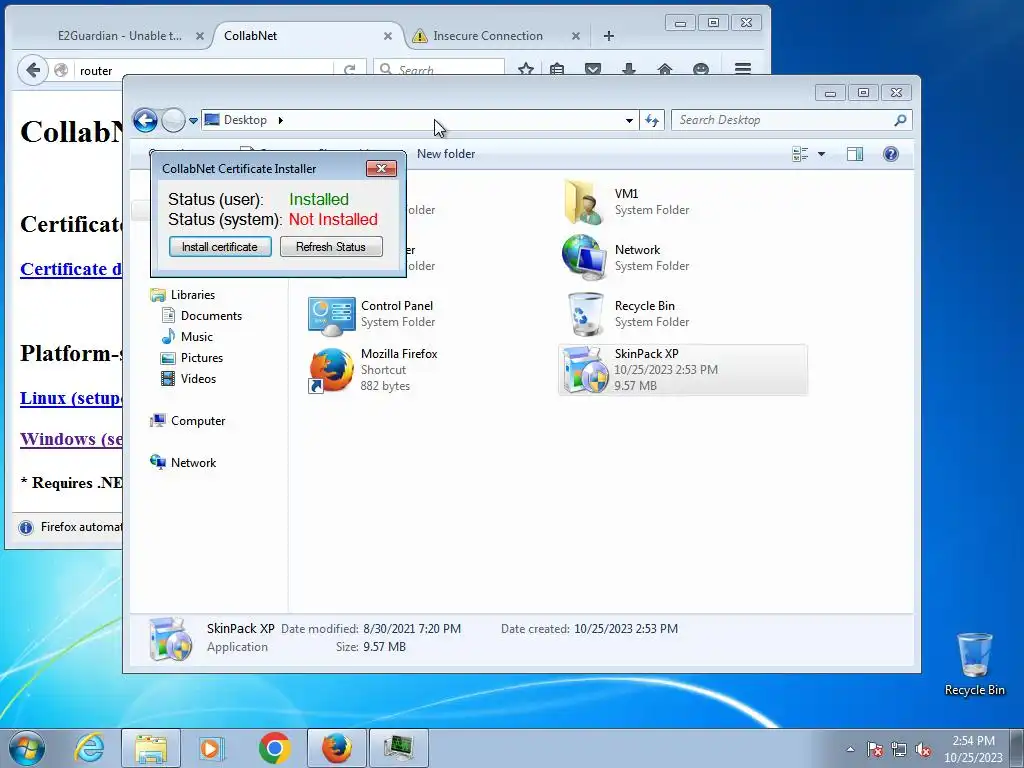Click Install certificate in CollabNet installer

point(220,247)
